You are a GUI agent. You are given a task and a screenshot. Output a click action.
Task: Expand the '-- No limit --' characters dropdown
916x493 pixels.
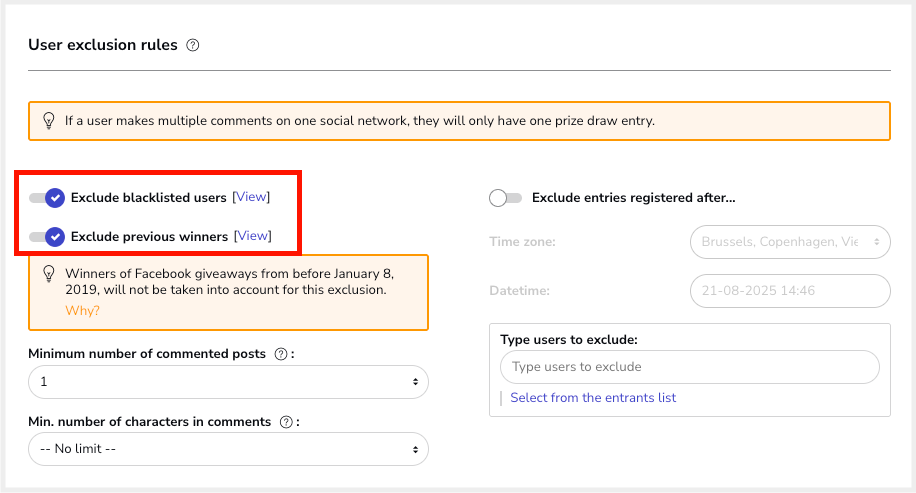pyautogui.click(x=228, y=449)
